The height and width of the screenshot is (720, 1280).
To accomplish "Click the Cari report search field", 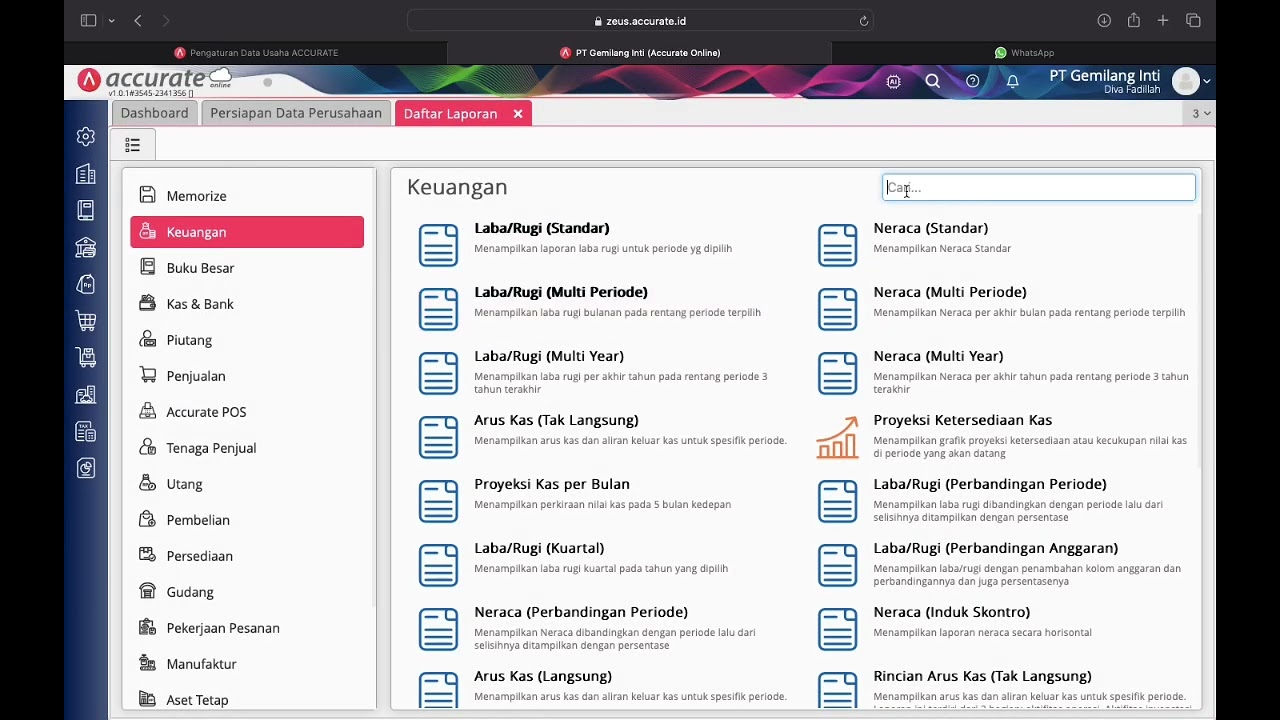I will click(1039, 188).
